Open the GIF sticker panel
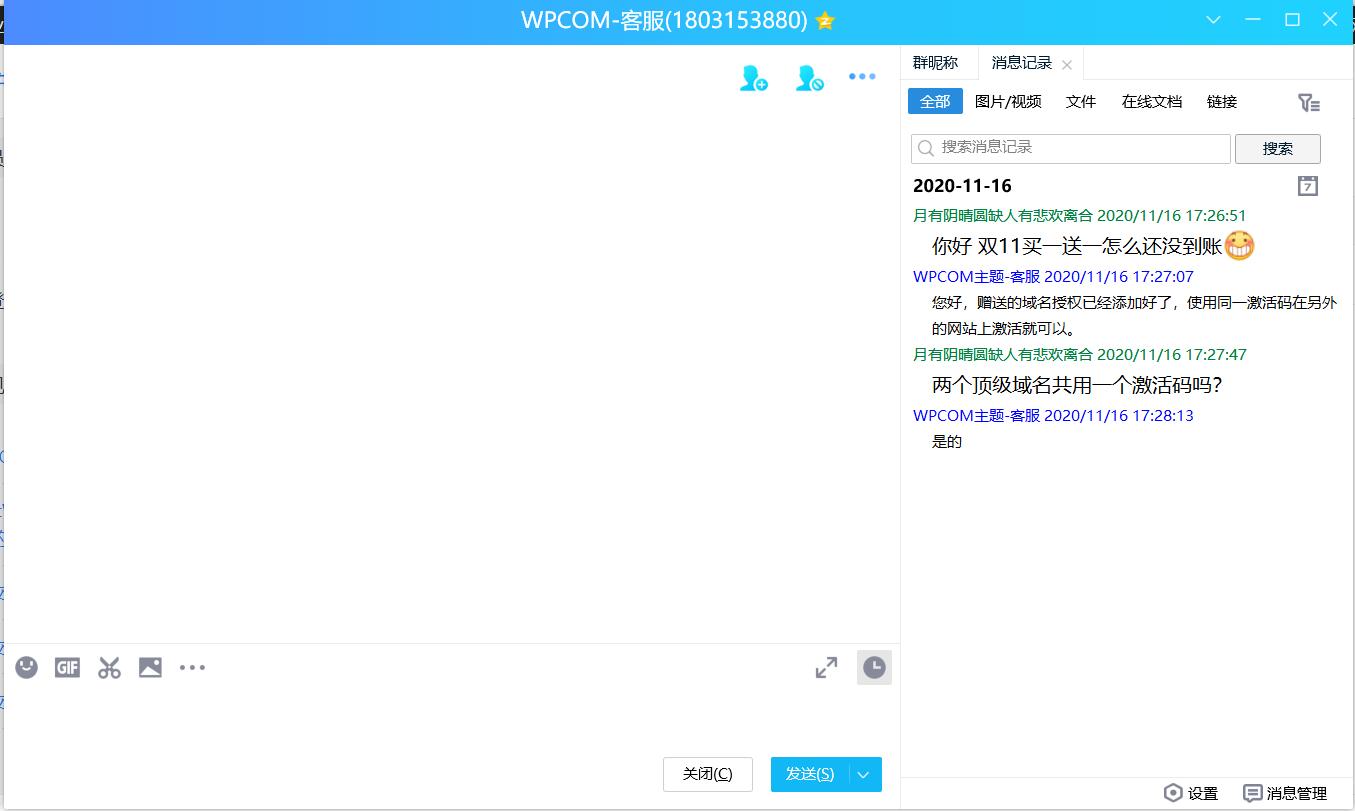1355x811 pixels. point(67,668)
